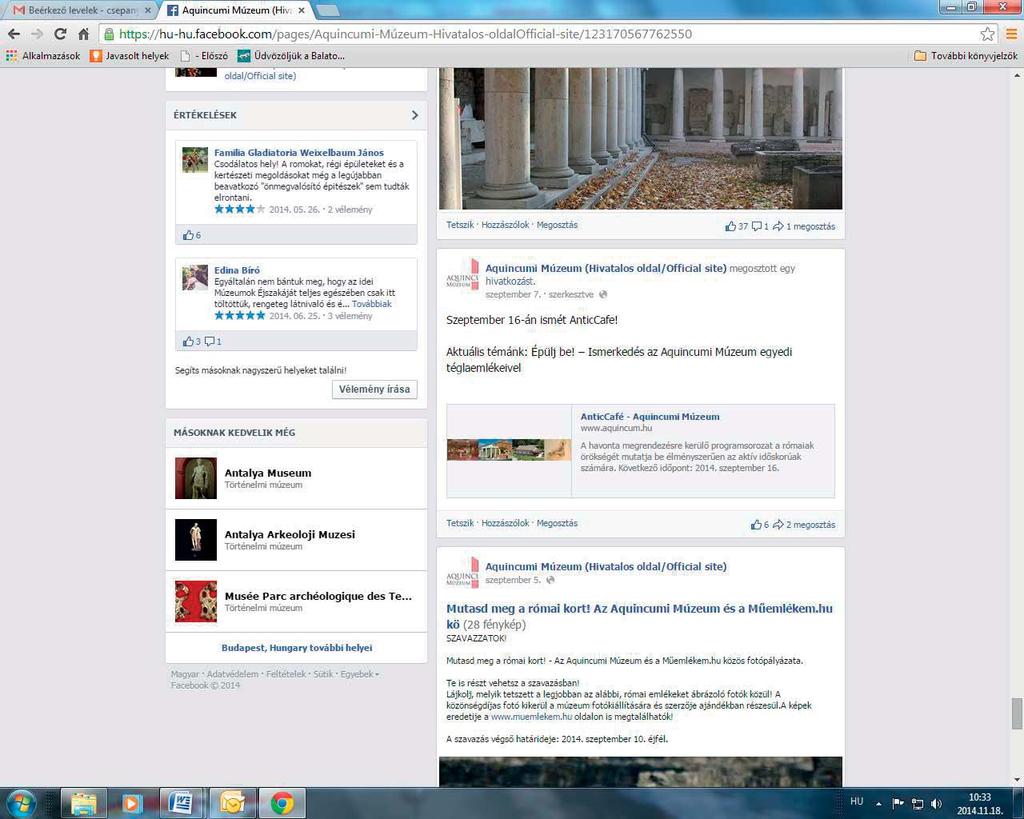This screenshot has width=1024, height=819.
Task: Open További könyvjelzők bookmarks folder
Action: click(966, 56)
